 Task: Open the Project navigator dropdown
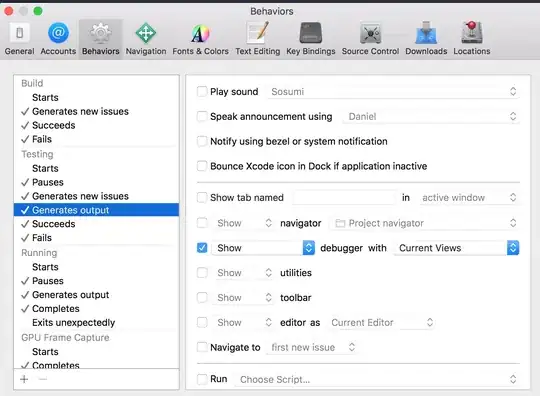(424, 223)
